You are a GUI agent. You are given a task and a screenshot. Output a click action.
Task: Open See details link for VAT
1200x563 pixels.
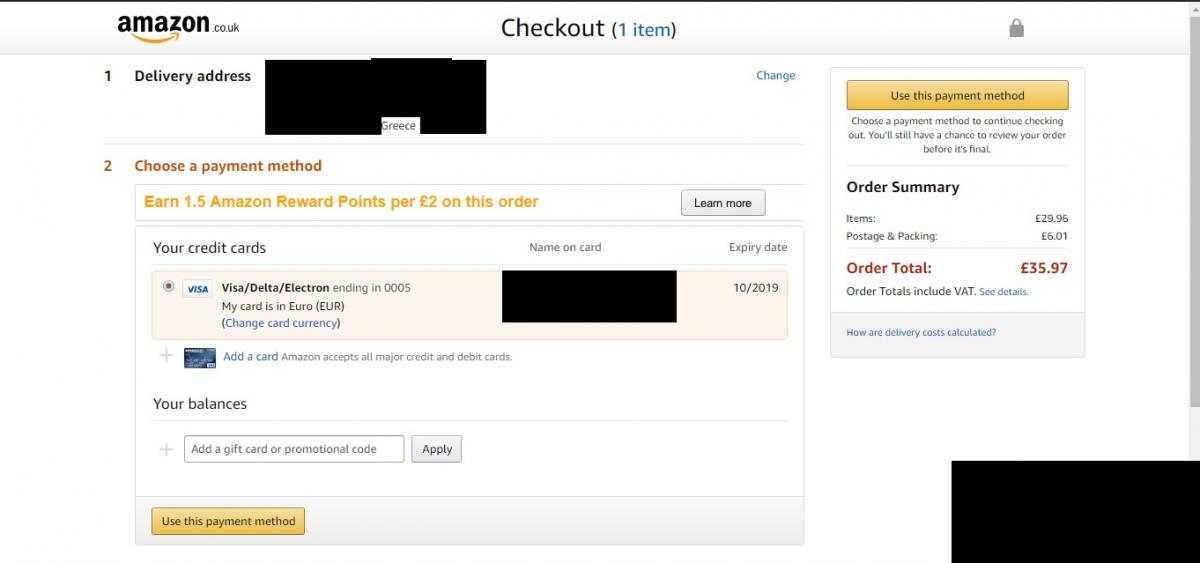pos(1004,292)
